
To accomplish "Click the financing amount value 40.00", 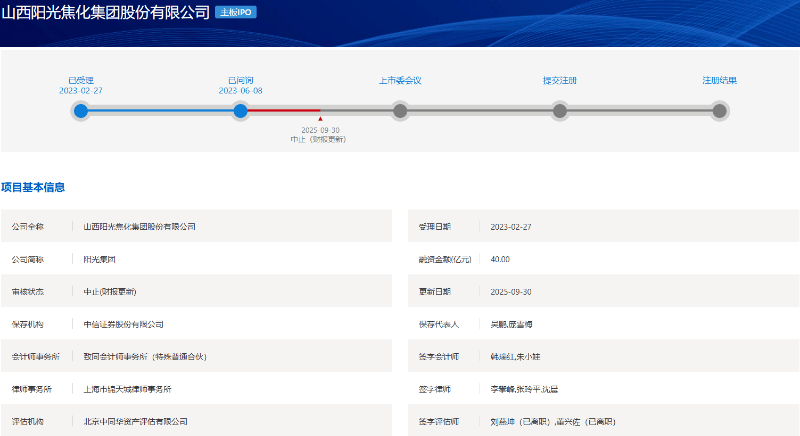I will [500, 259].
